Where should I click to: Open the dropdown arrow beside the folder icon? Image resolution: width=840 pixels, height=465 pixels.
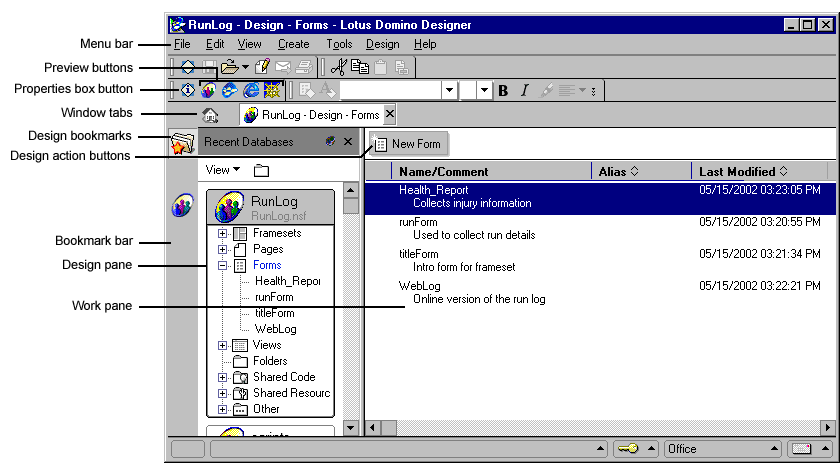pyautogui.click(x=245, y=67)
